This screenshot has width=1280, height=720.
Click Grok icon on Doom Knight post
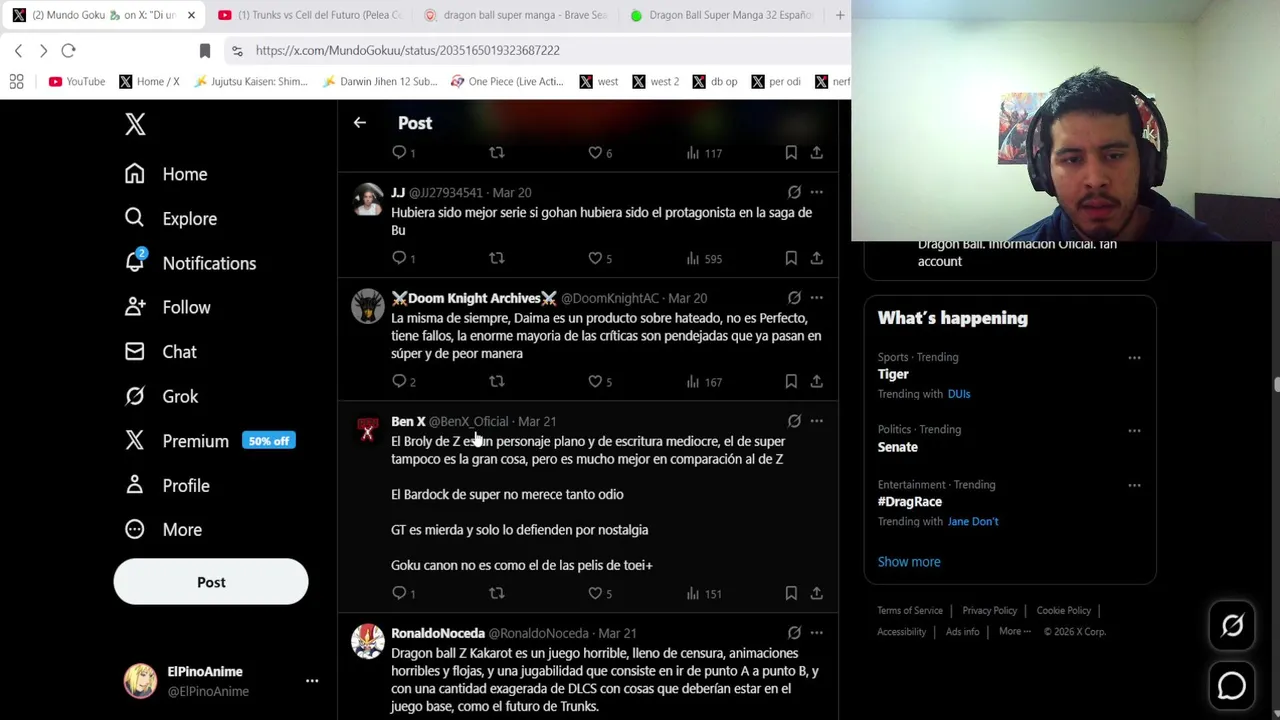coord(794,298)
